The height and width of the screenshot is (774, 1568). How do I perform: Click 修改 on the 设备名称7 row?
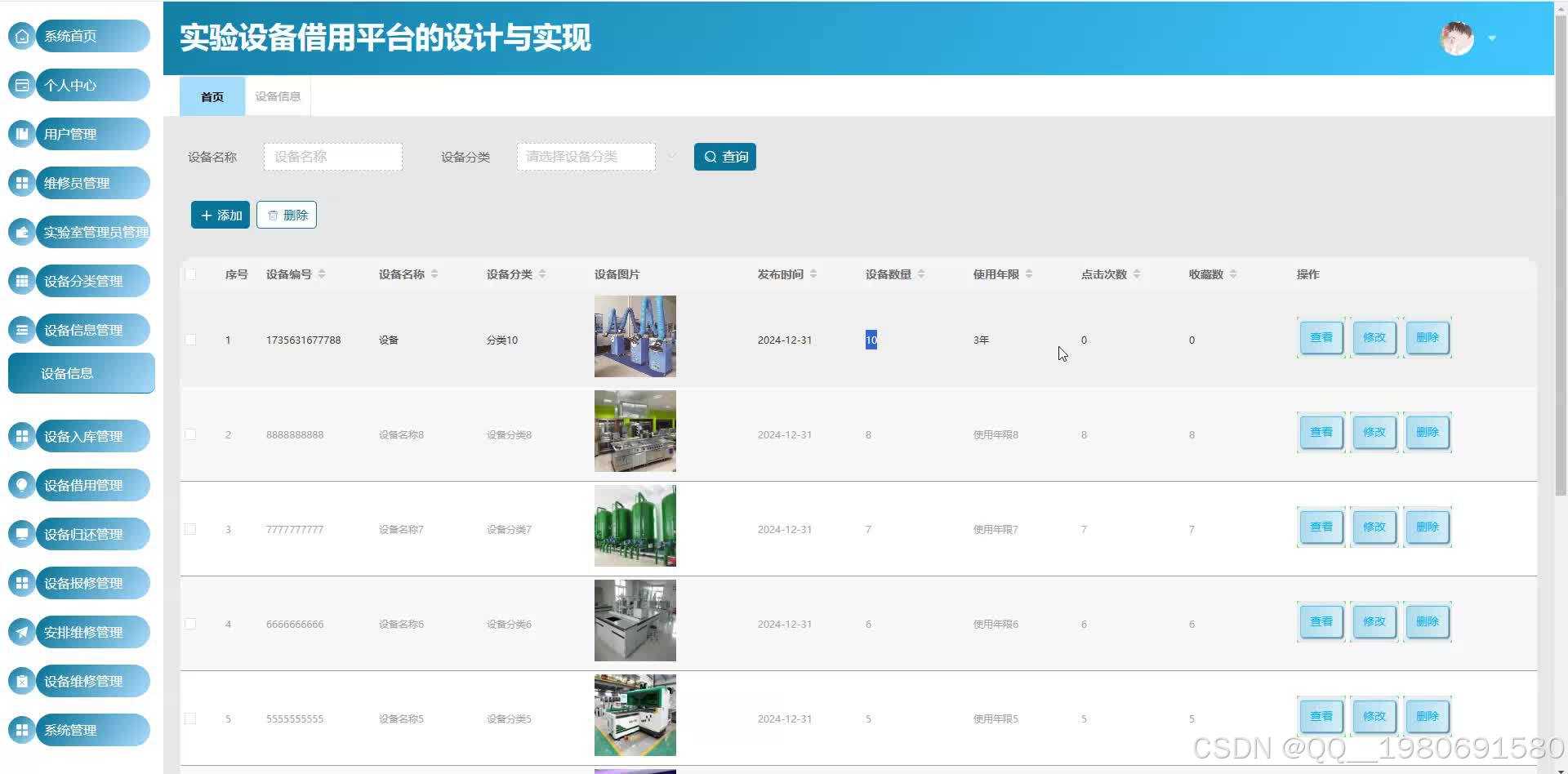pos(1374,527)
